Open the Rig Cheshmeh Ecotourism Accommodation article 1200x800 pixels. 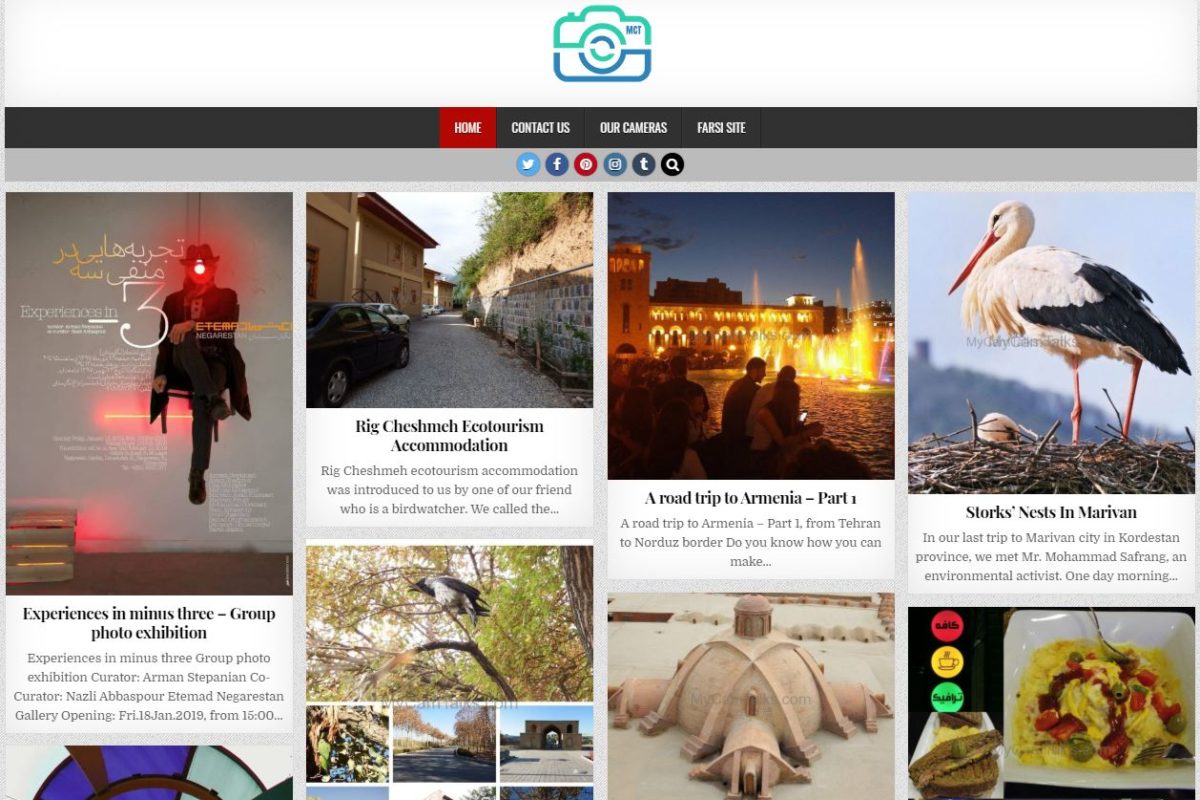[x=449, y=436]
